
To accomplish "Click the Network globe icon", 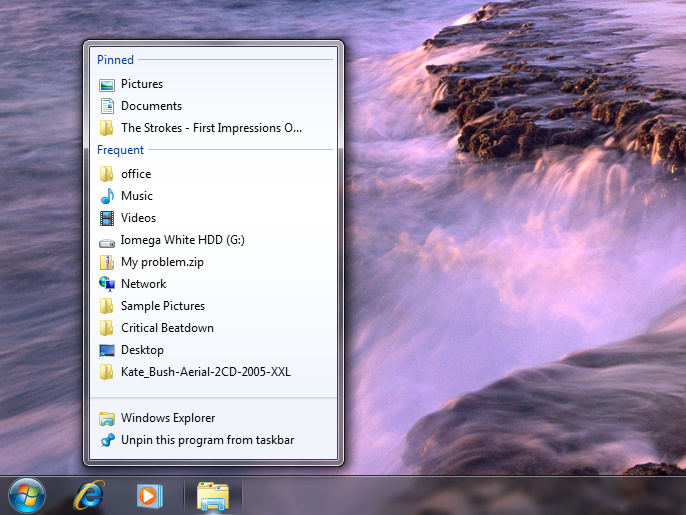I will tap(107, 284).
